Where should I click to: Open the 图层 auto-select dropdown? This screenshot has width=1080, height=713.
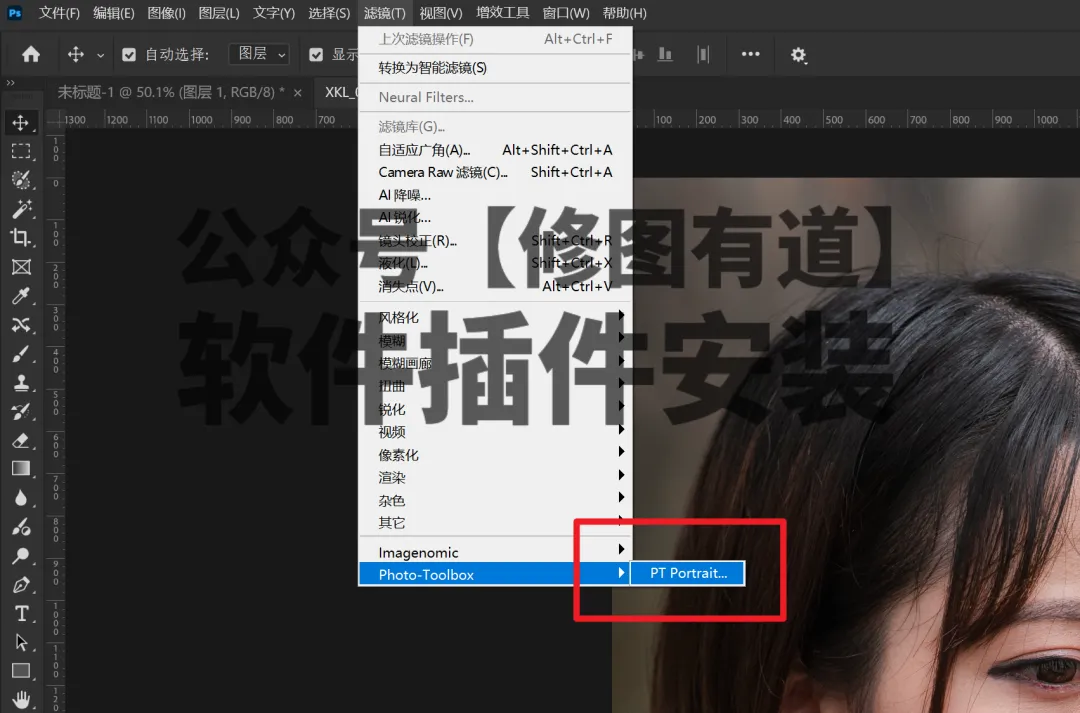259,54
